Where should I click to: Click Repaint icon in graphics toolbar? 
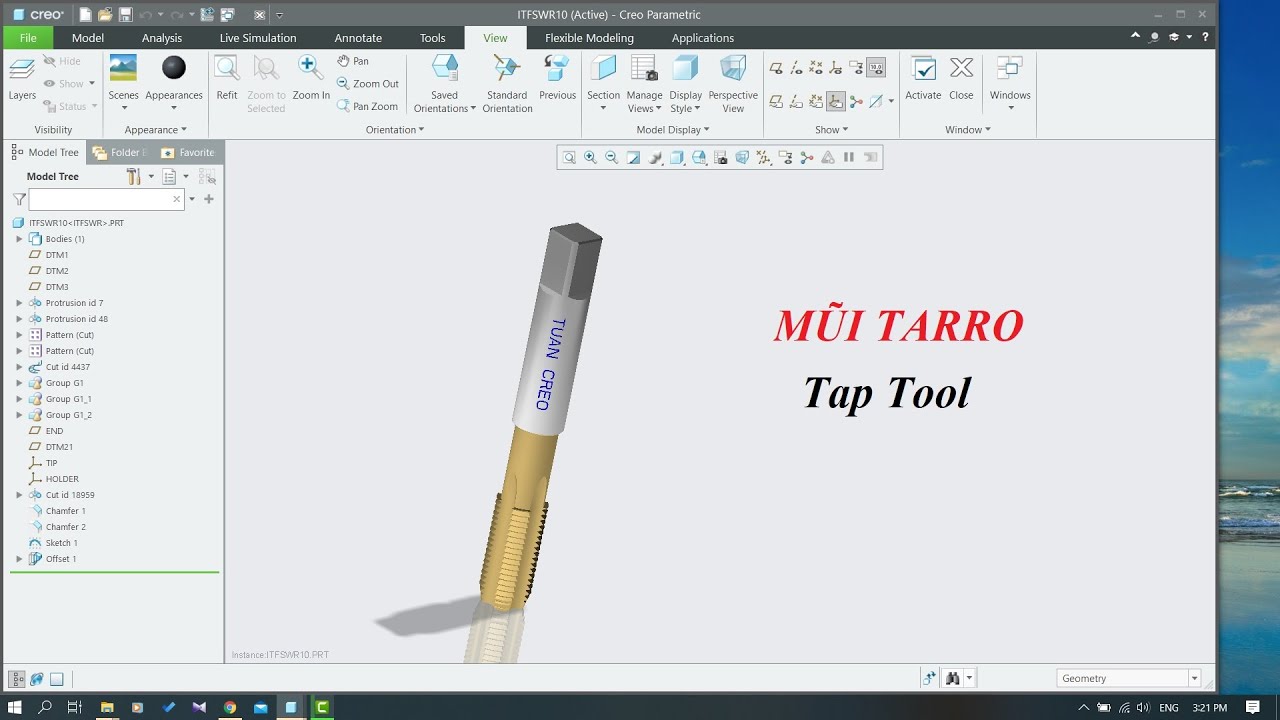pos(633,157)
